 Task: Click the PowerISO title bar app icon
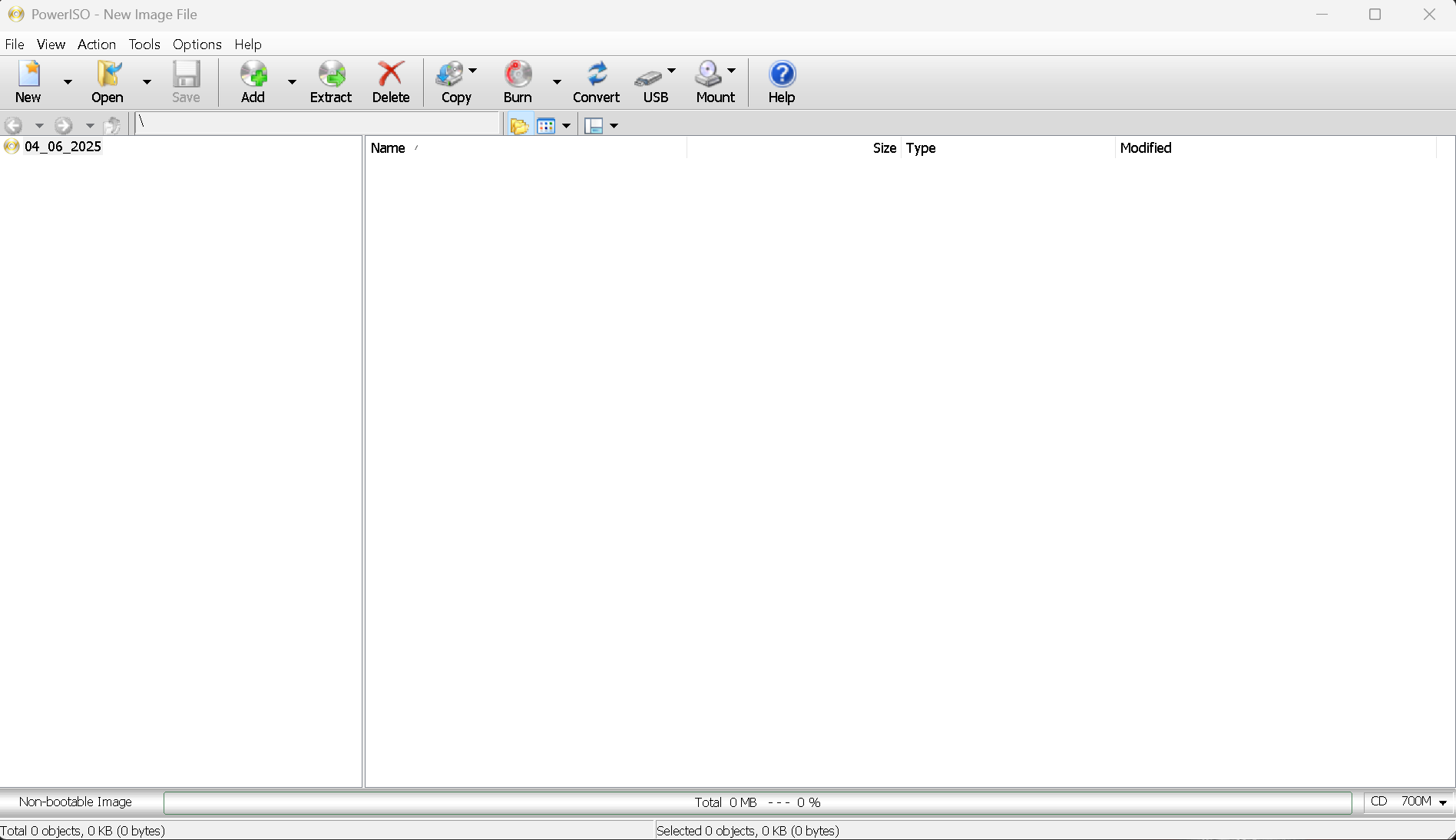(x=16, y=15)
